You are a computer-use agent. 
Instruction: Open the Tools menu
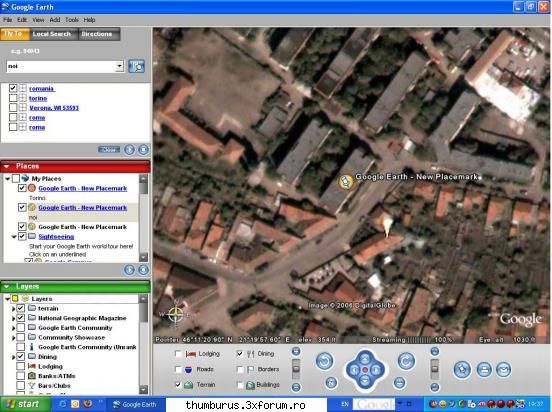coord(72,20)
